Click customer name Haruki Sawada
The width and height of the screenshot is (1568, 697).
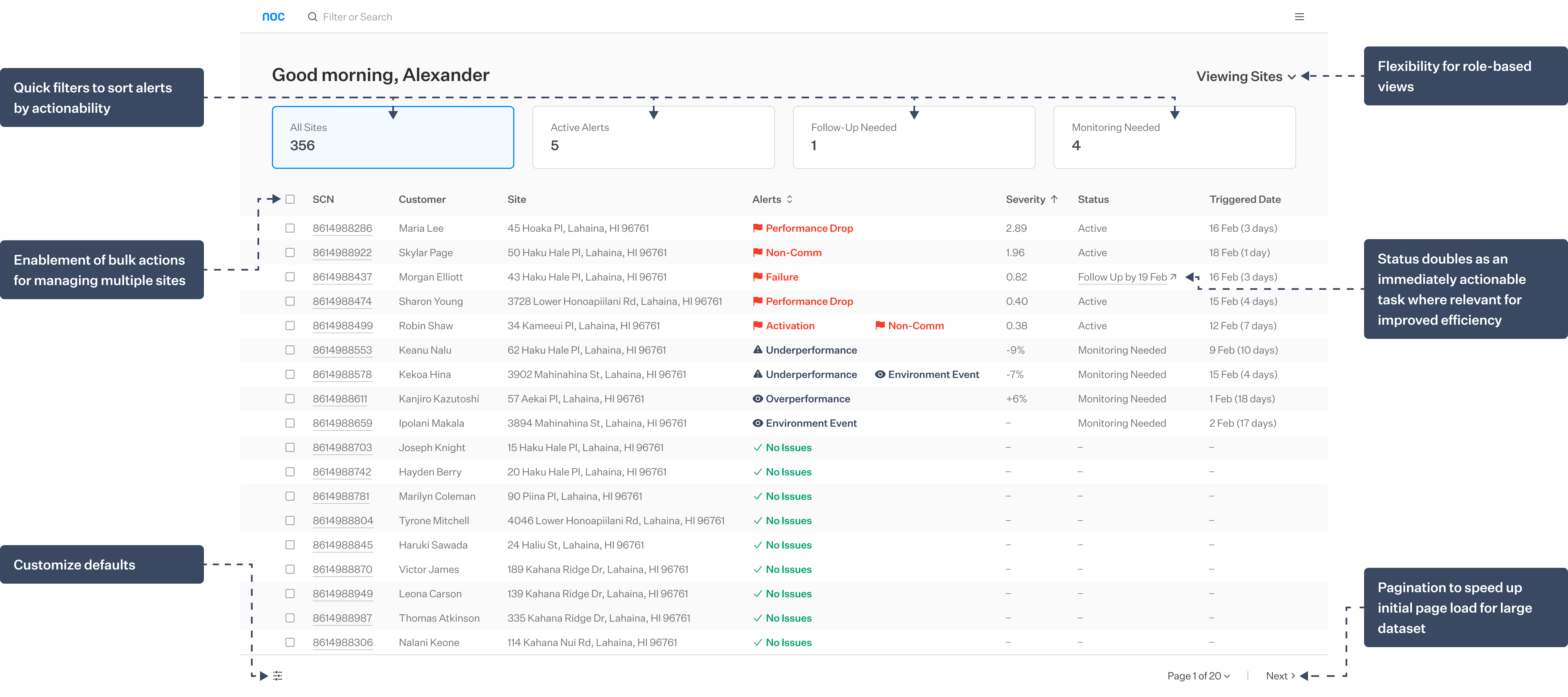click(x=433, y=545)
